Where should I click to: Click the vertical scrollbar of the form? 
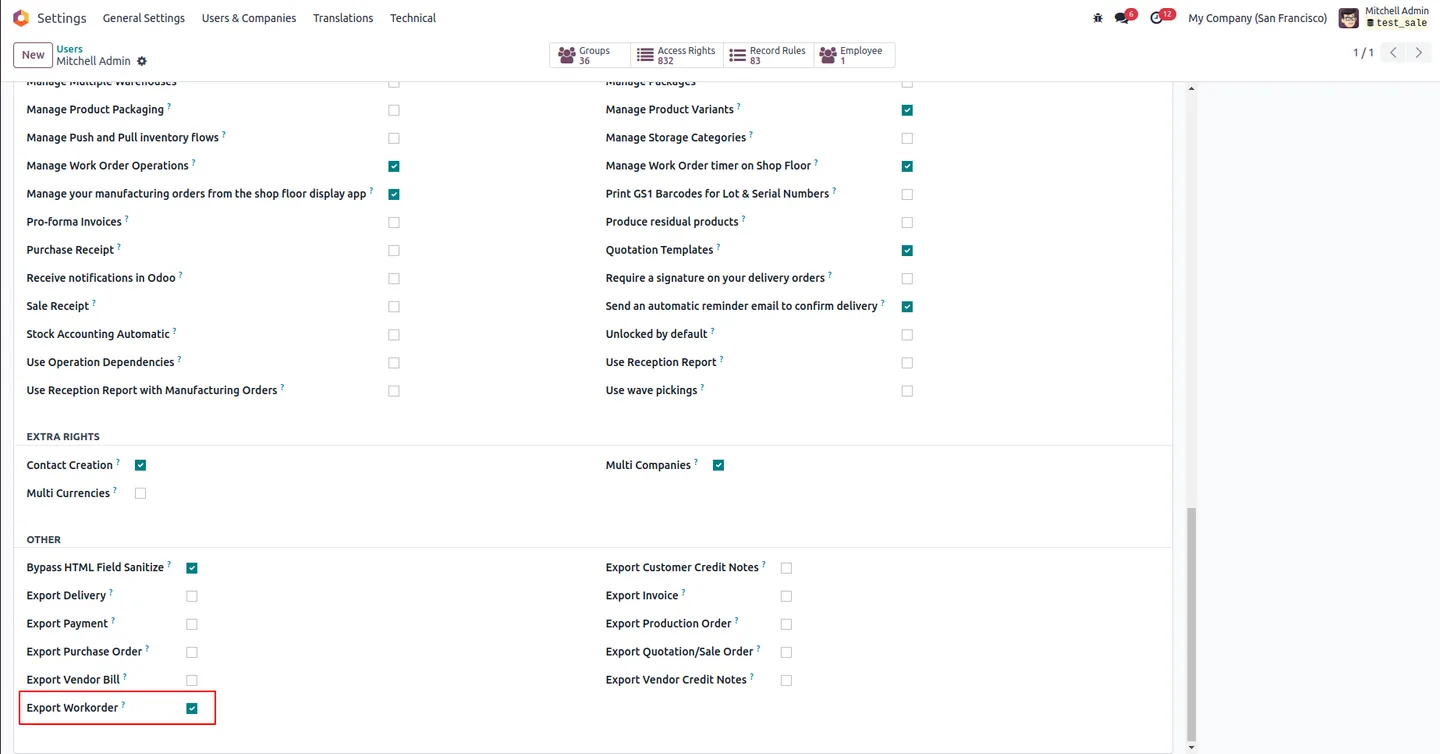click(1190, 625)
